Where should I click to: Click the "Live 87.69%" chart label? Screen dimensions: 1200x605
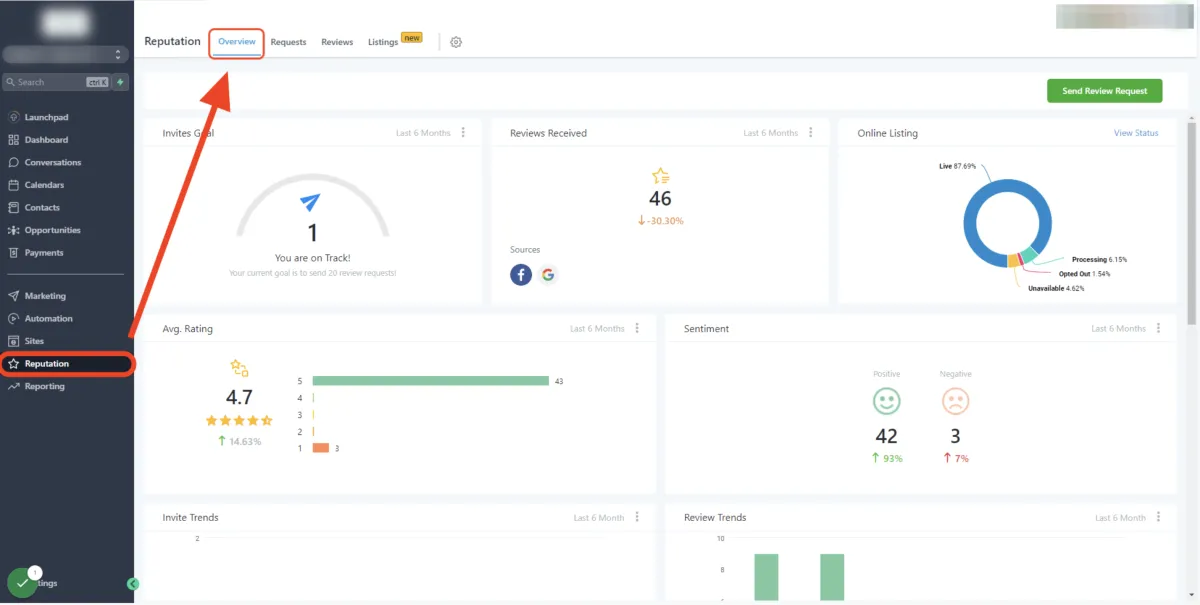click(958, 166)
